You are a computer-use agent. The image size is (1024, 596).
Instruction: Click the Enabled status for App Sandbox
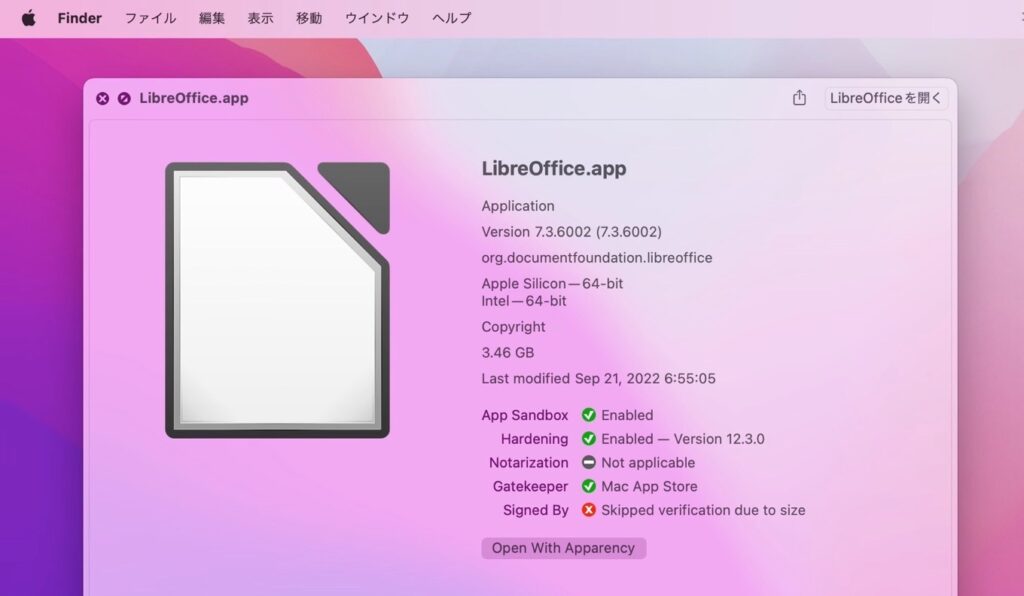628,415
